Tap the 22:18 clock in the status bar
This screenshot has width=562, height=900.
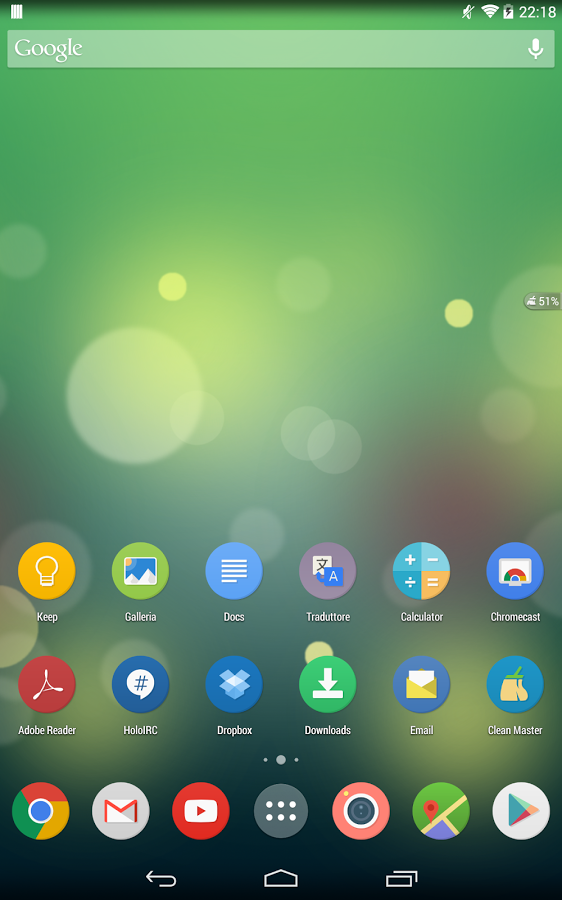coord(537,11)
